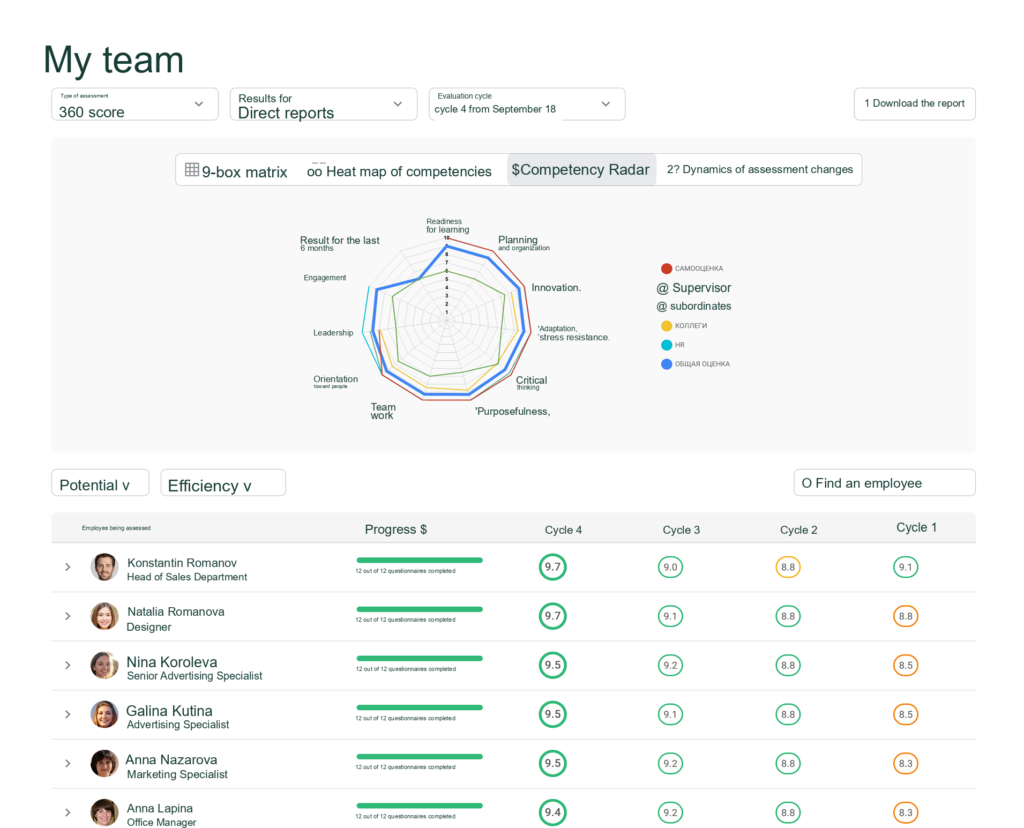Click Konstantin Romanov's Cycle 2 score 8.8
This screenshot has height=828, width=1024.
point(788,567)
